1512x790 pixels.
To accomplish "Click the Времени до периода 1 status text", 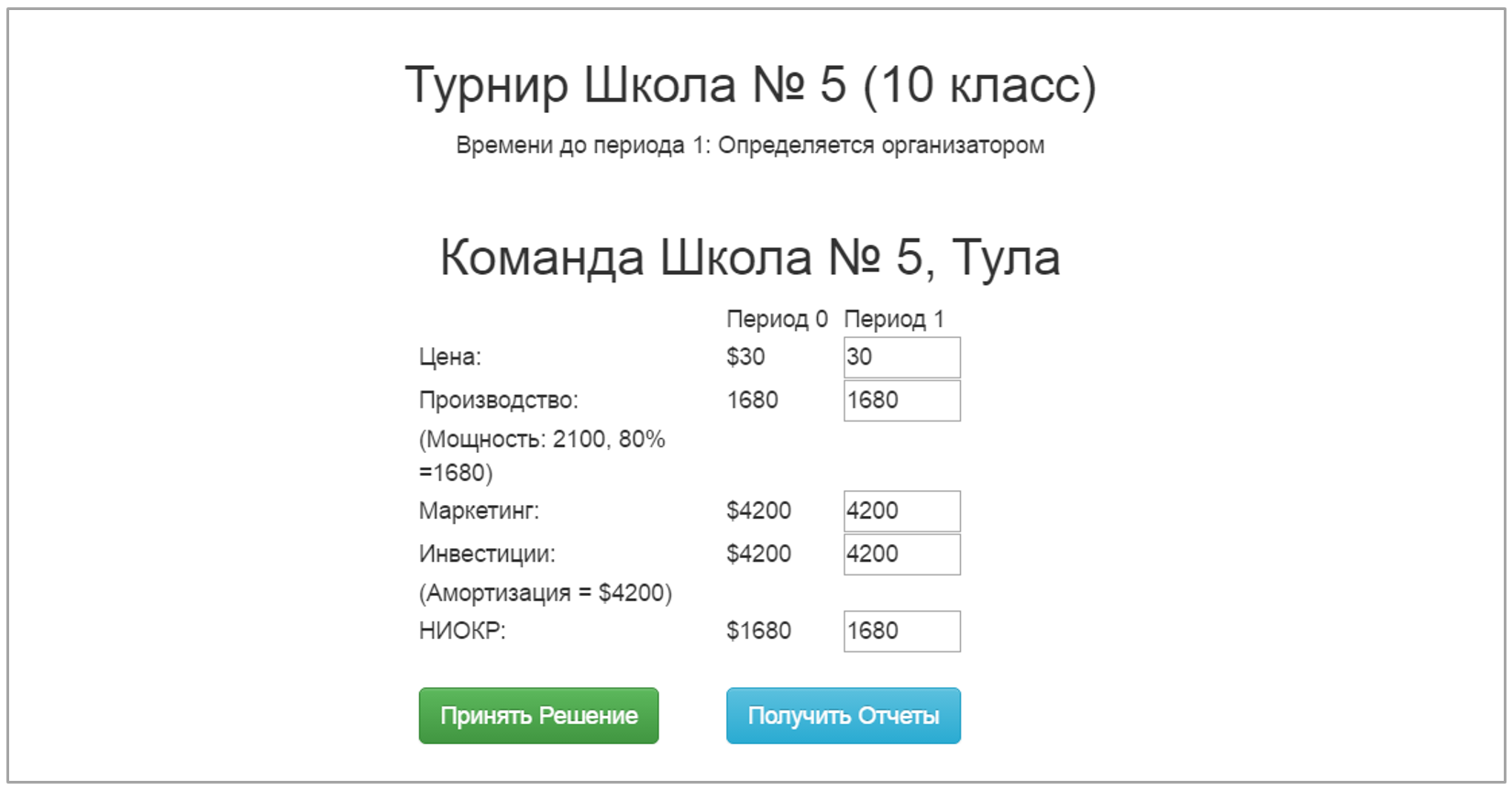I will (x=750, y=145).
